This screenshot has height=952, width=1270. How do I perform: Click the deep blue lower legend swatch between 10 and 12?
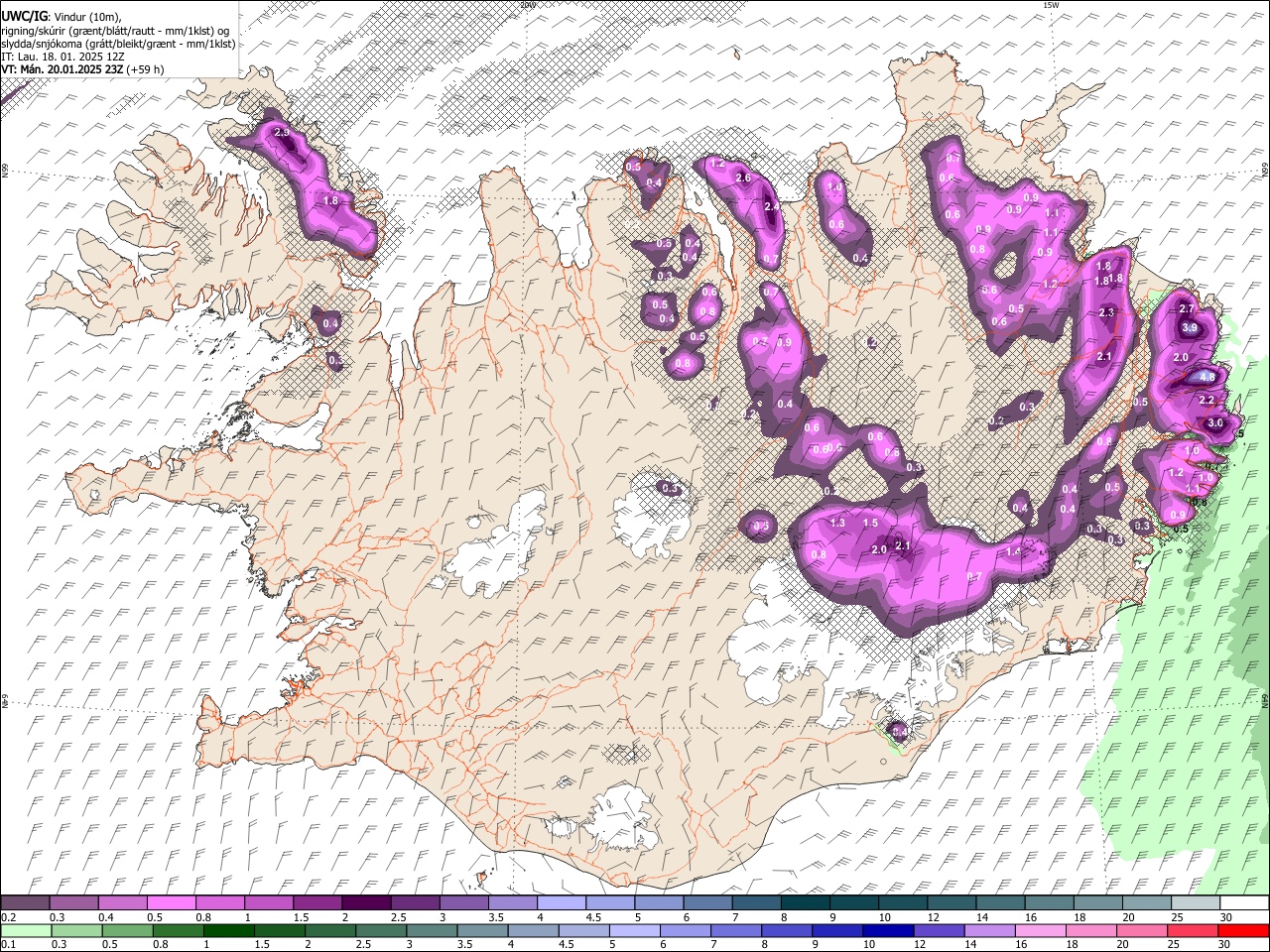(888, 930)
